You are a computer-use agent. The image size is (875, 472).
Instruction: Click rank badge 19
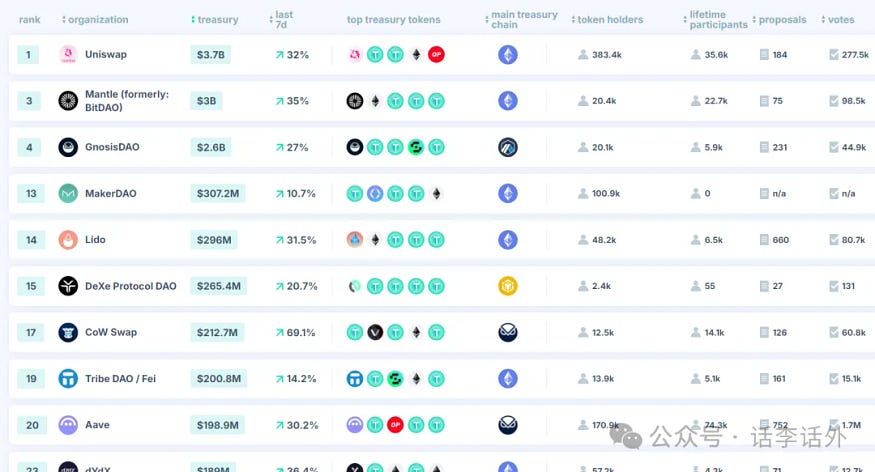pos(31,379)
